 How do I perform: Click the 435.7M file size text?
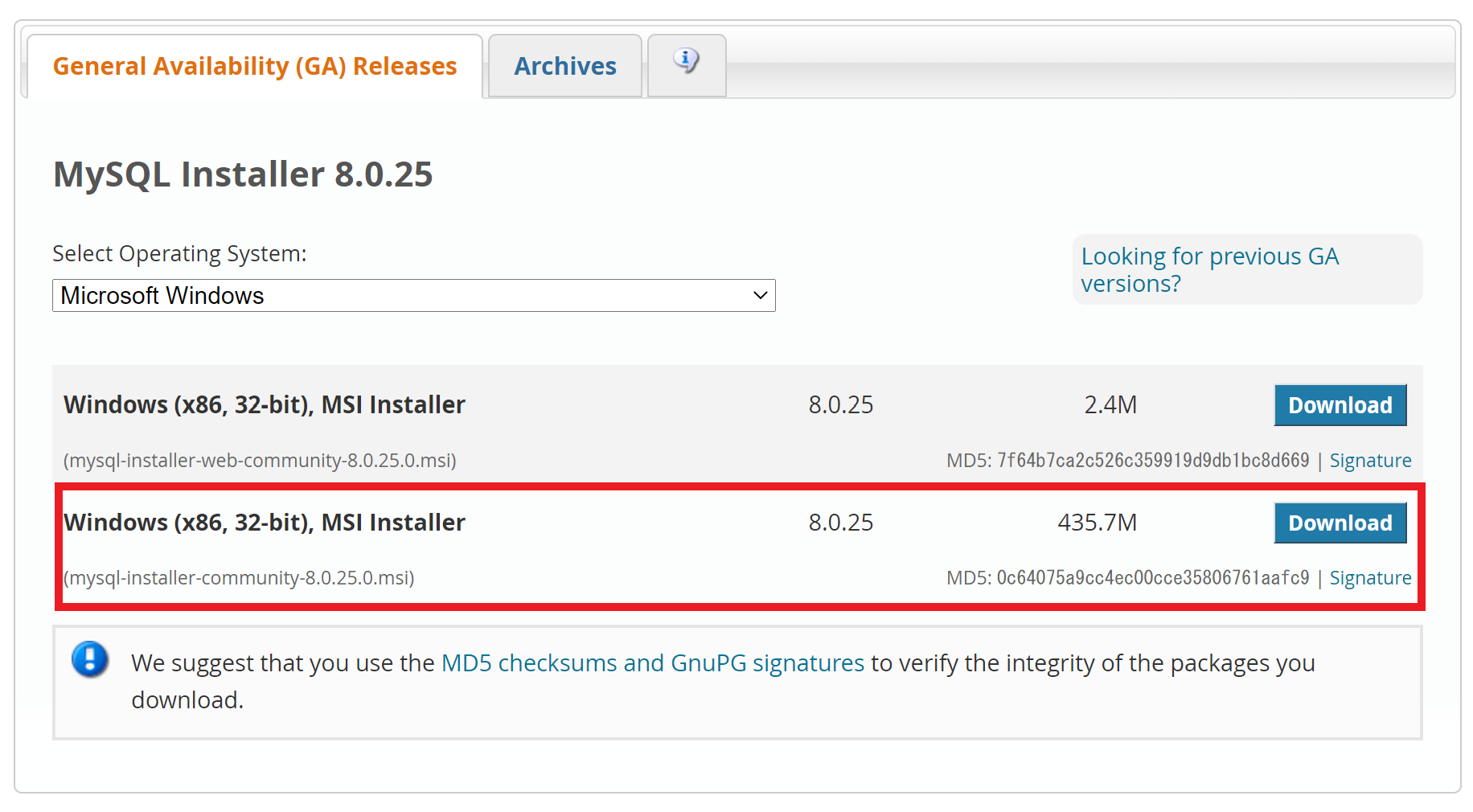tap(1097, 523)
